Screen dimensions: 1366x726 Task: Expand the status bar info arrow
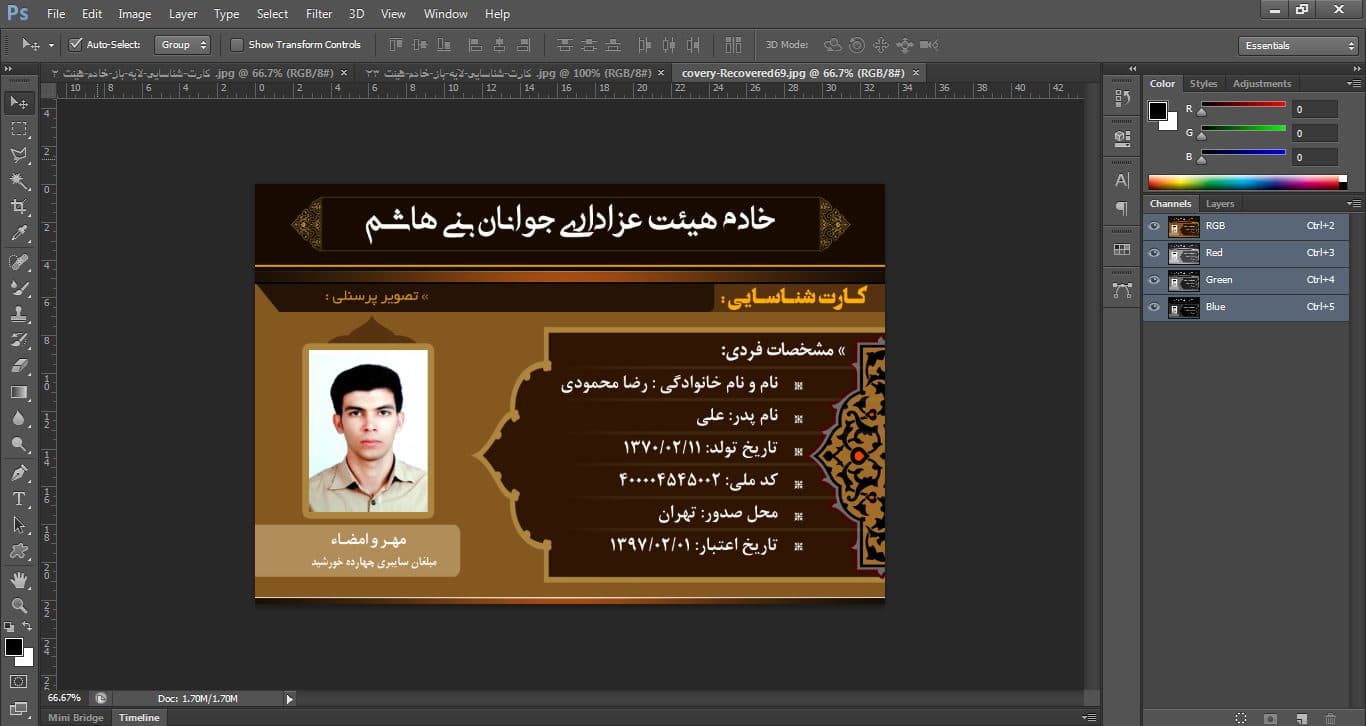pos(290,699)
